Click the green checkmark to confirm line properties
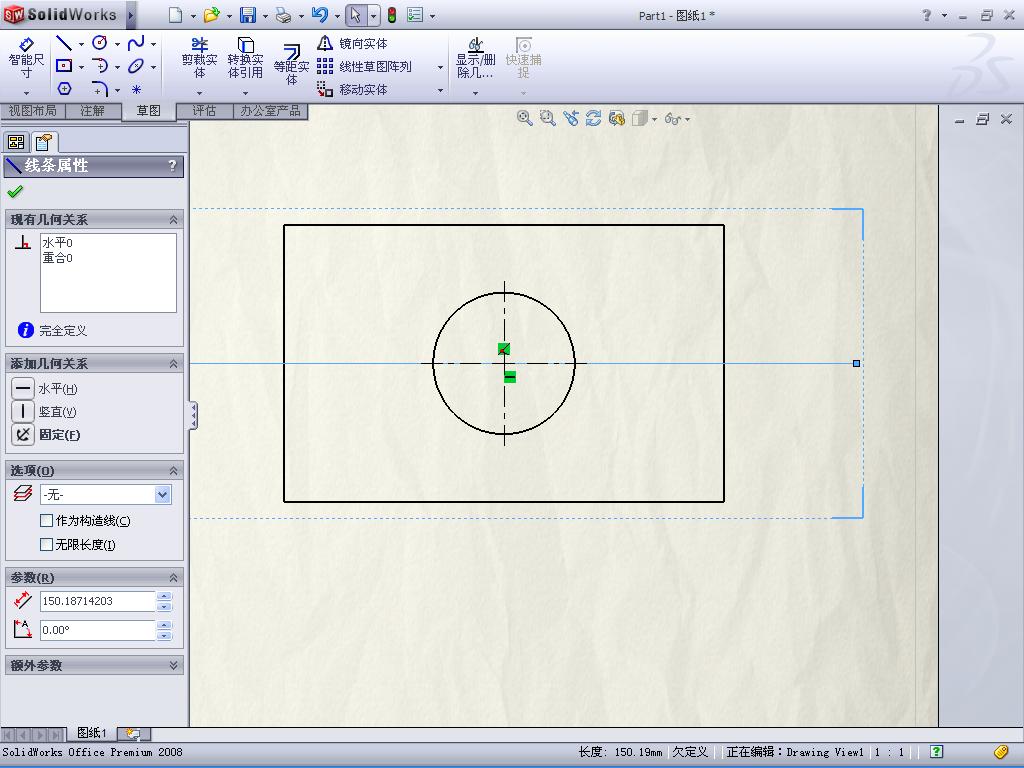Image resolution: width=1024 pixels, height=768 pixels. 15,192
